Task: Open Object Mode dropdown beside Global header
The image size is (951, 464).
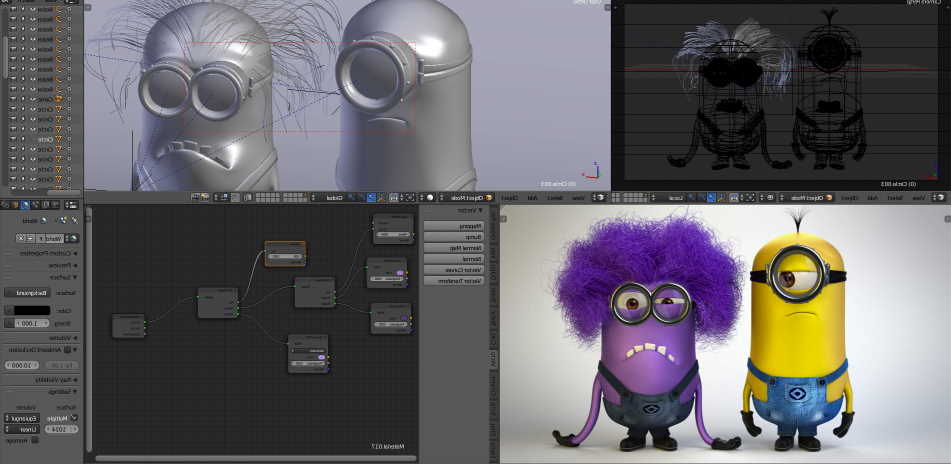Action: (466, 197)
